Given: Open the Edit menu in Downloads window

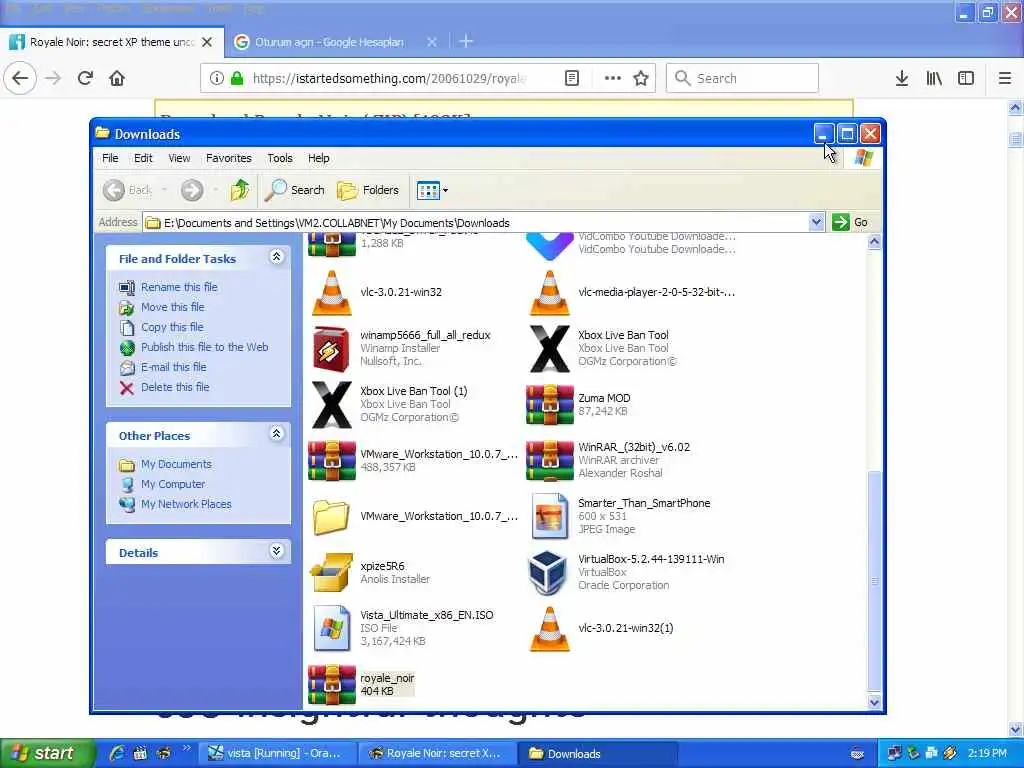Looking at the screenshot, I should click(x=143, y=158).
